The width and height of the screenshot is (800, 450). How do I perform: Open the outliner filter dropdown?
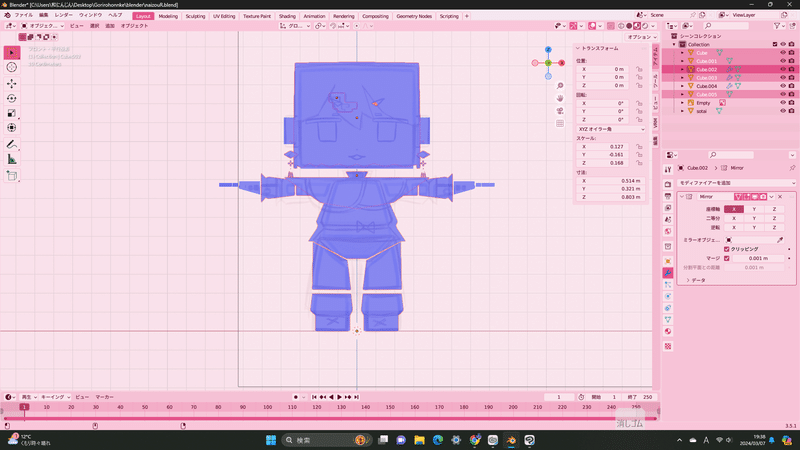[779, 26]
